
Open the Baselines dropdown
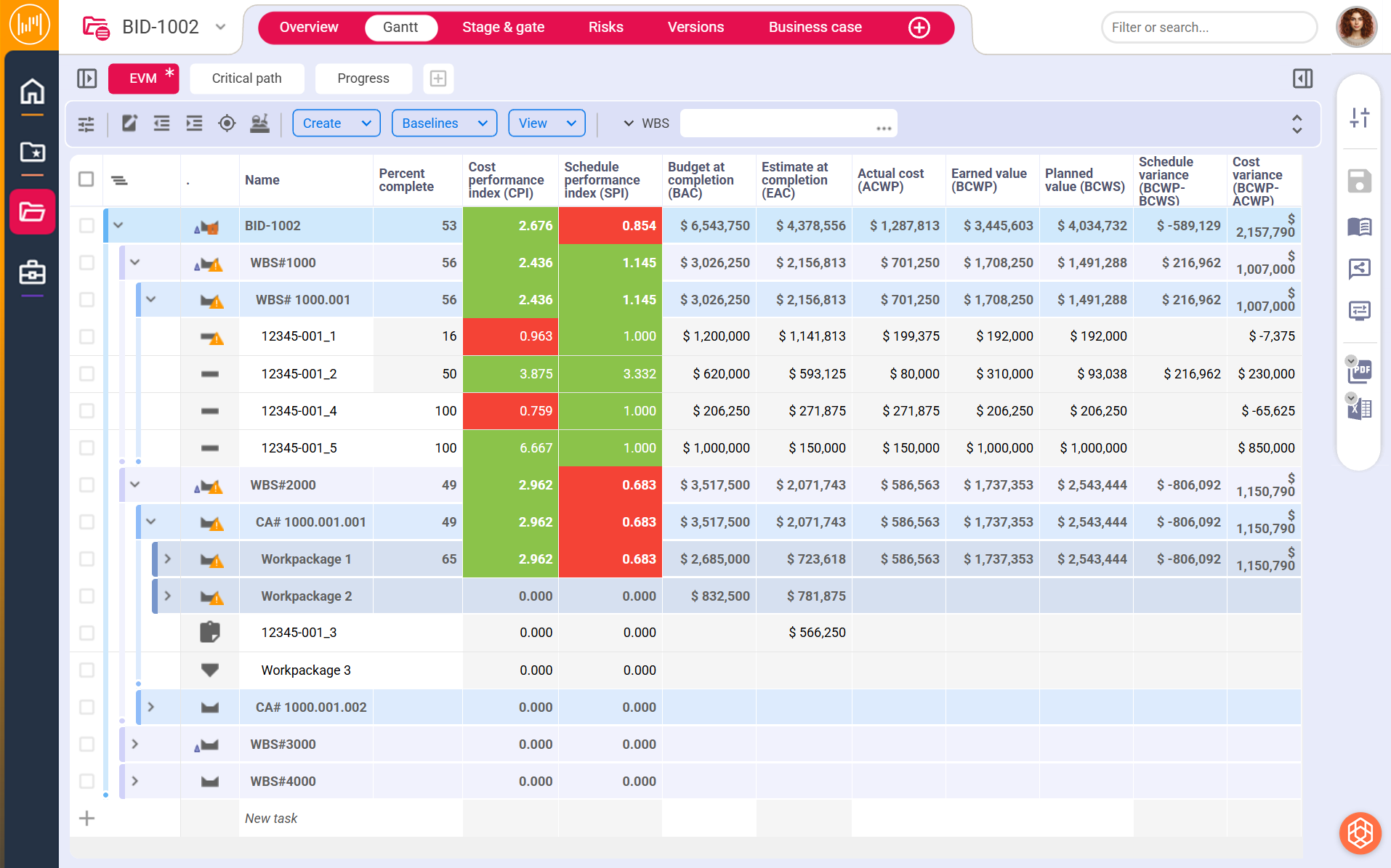coord(444,123)
